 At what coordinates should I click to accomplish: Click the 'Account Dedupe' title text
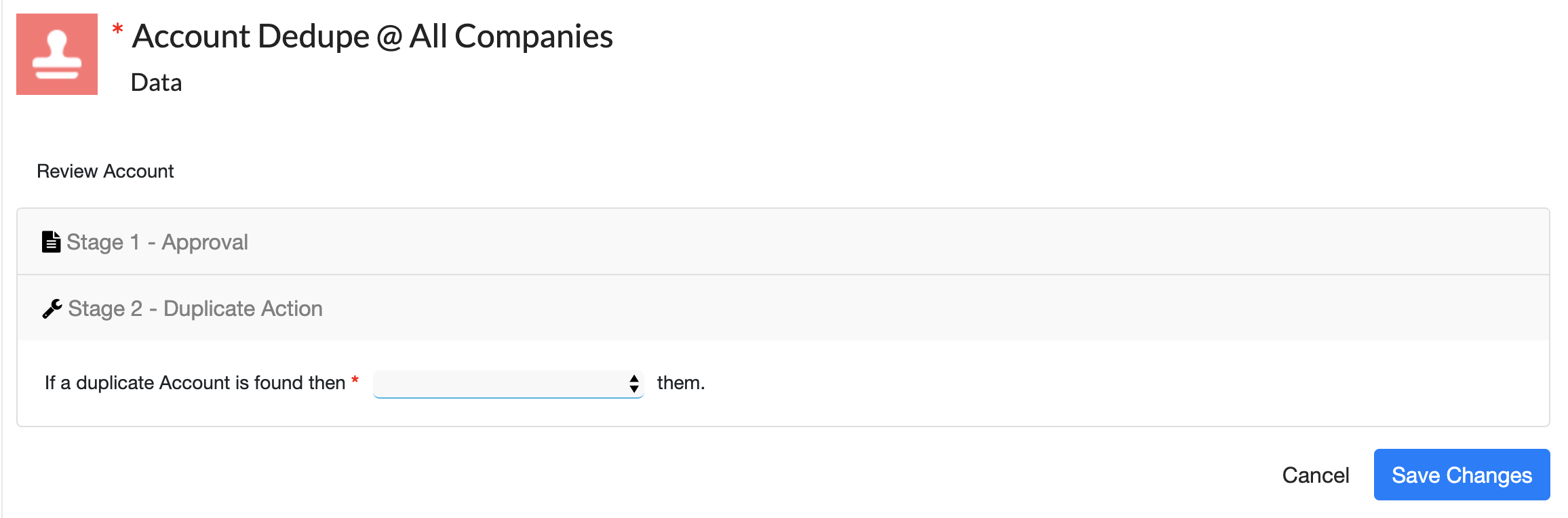point(251,37)
